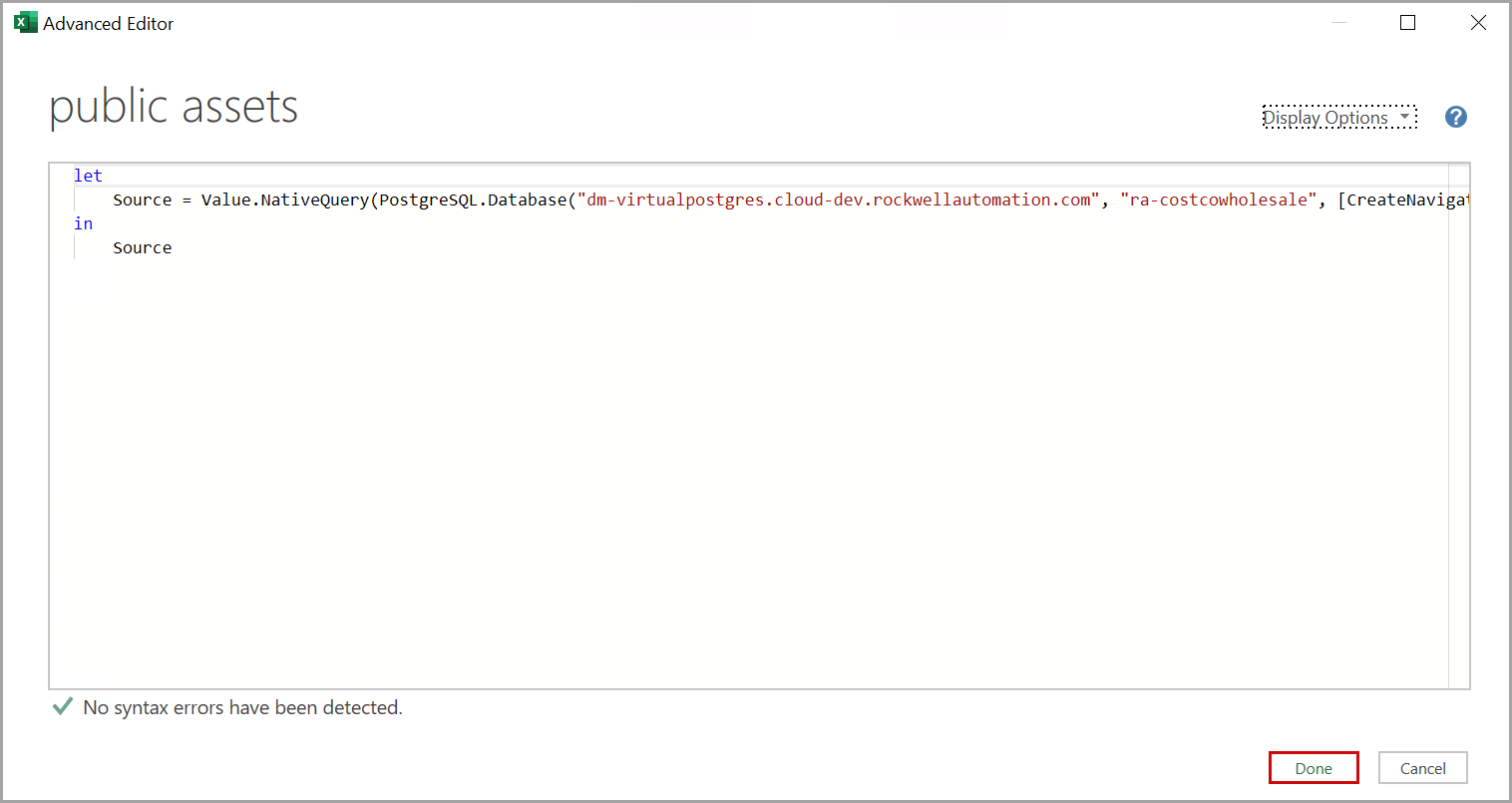Viewport: 1512px width, 803px height.
Task: Maximize the Advanced Editor window
Action: (1407, 23)
